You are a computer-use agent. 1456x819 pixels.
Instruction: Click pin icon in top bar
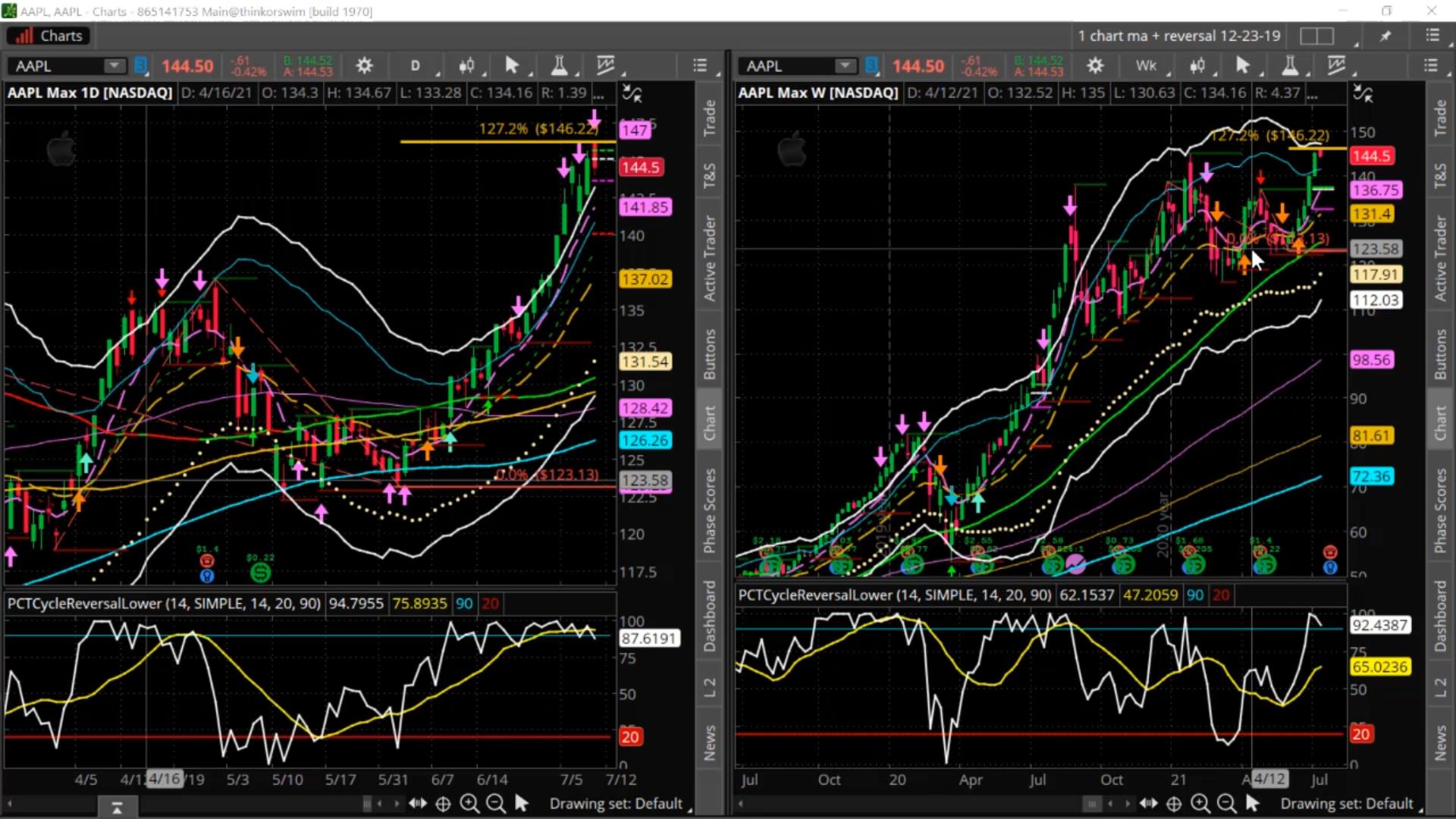(1385, 36)
